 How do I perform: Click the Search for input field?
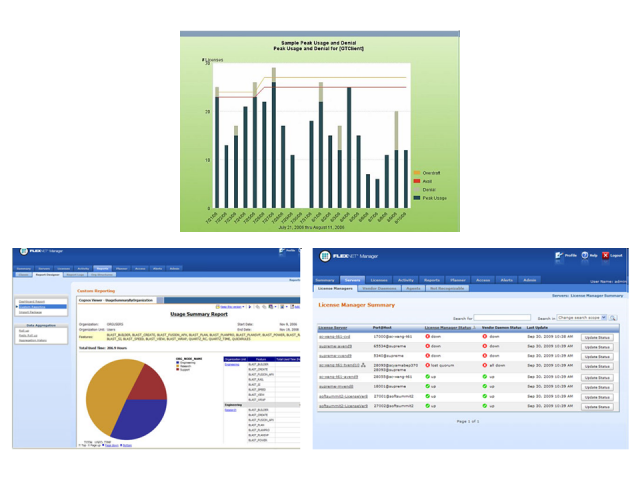[503, 317]
